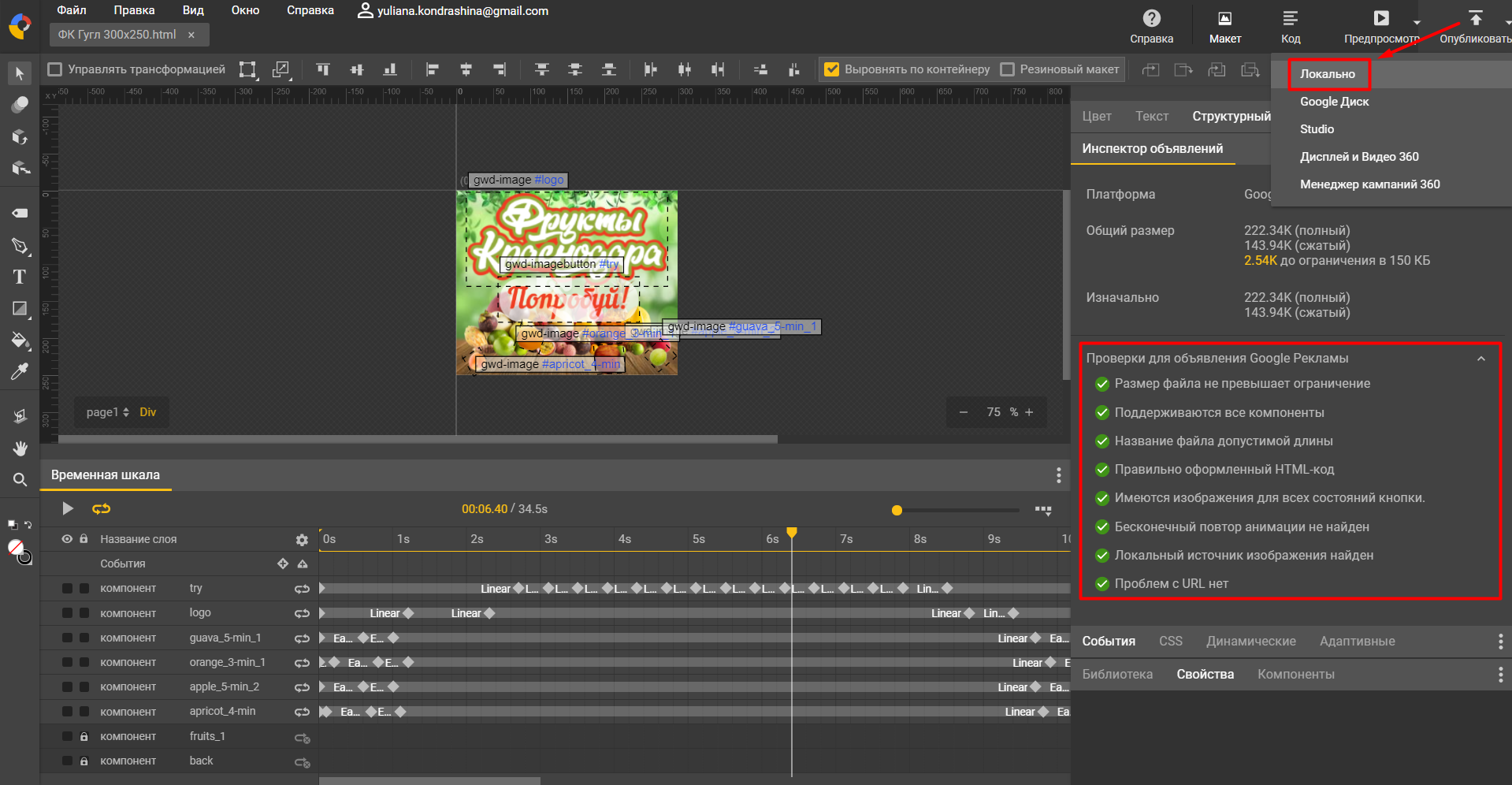The height and width of the screenshot is (785, 1512).
Task: Increase stage zoom with plus button
Action: (x=1029, y=412)
